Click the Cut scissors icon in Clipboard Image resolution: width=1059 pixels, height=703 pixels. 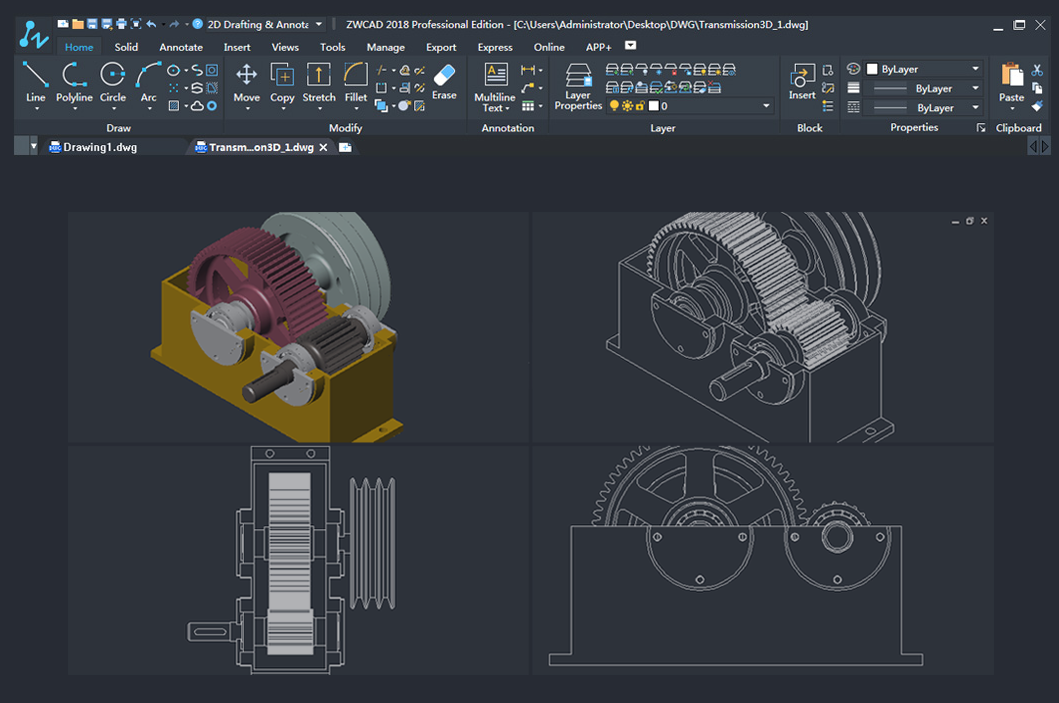[1037, 70]
